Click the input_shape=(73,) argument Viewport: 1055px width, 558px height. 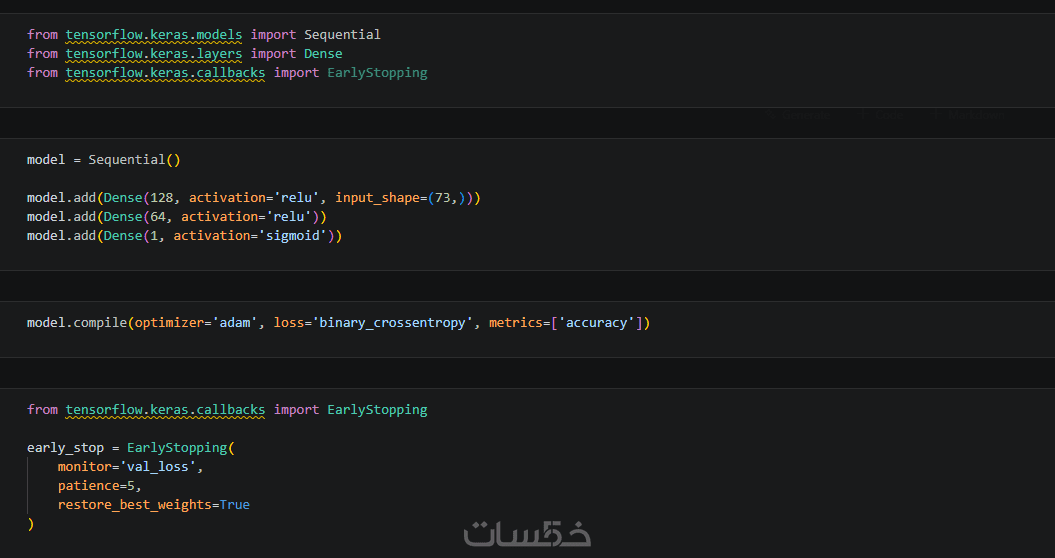click(403, 197)
